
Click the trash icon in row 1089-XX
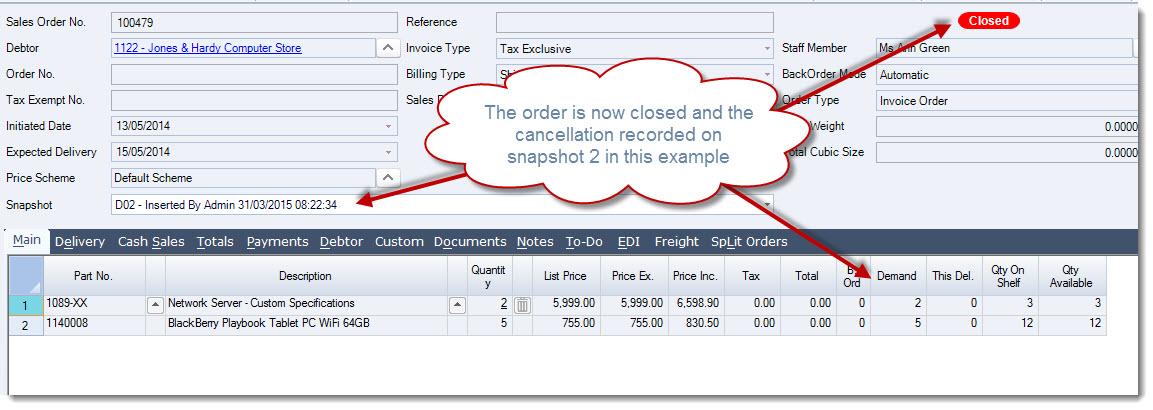pos(522,304)
